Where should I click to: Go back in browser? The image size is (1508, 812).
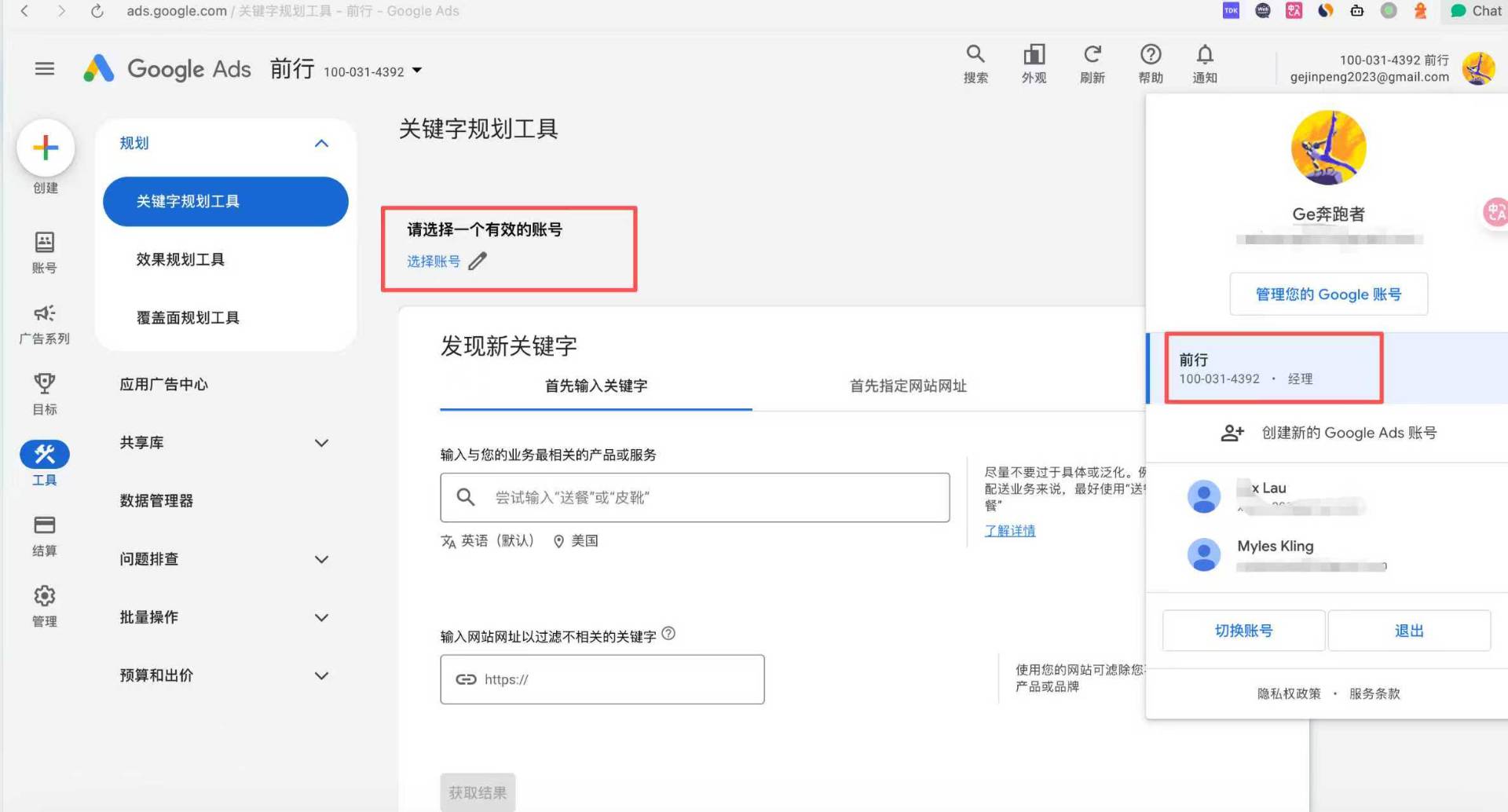click(25, 11)
